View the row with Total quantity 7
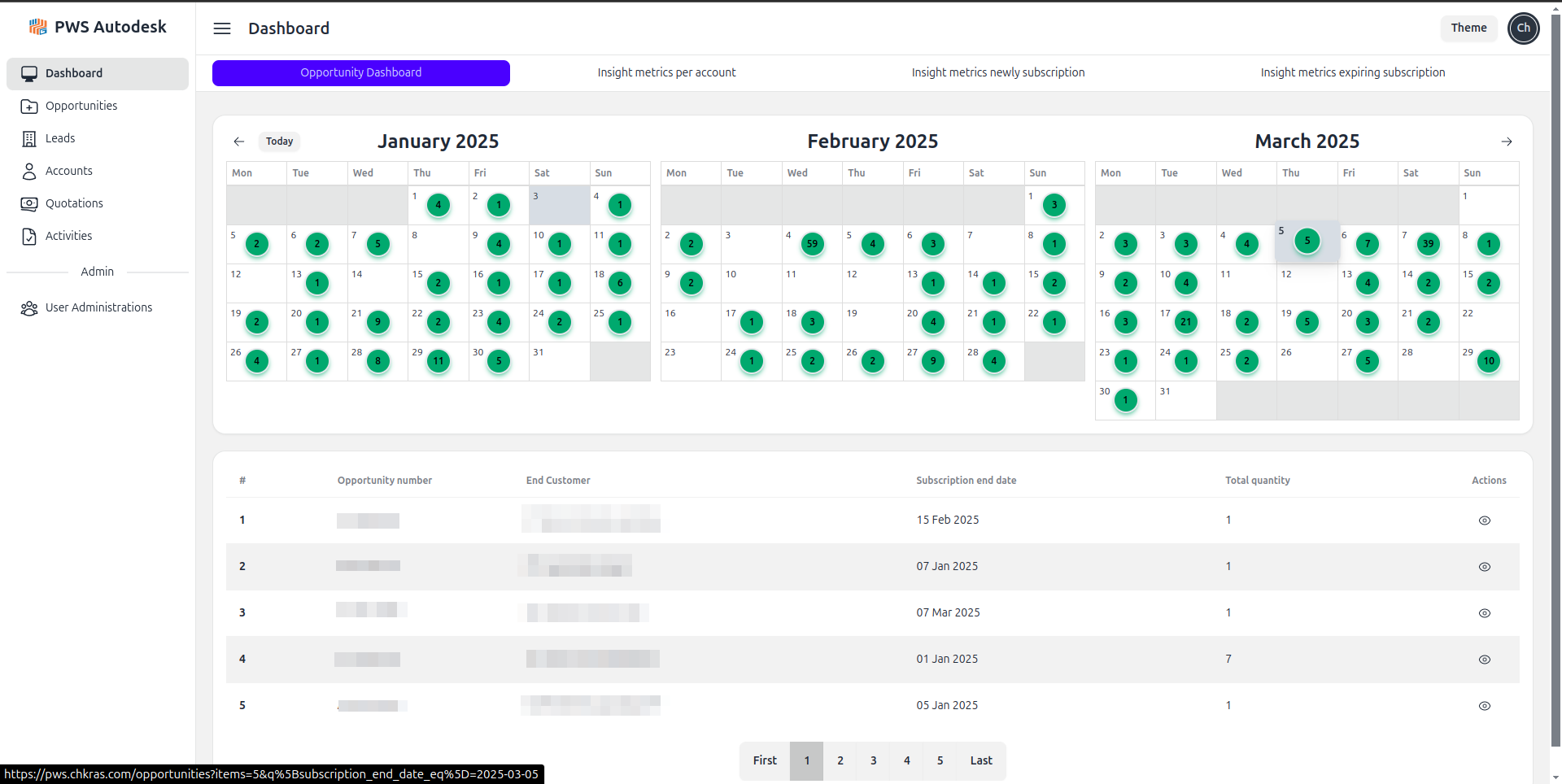 1485,660
